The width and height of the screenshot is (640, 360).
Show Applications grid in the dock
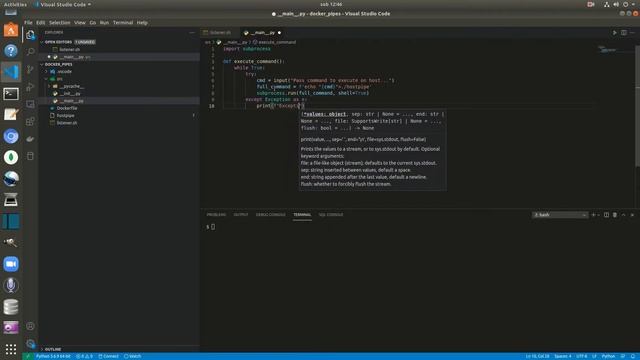coord(11,349)
